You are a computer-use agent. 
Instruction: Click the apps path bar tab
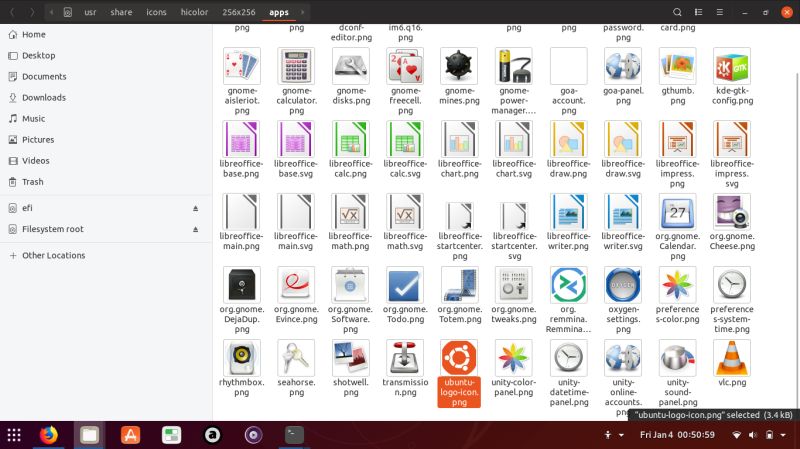[279, 12]
